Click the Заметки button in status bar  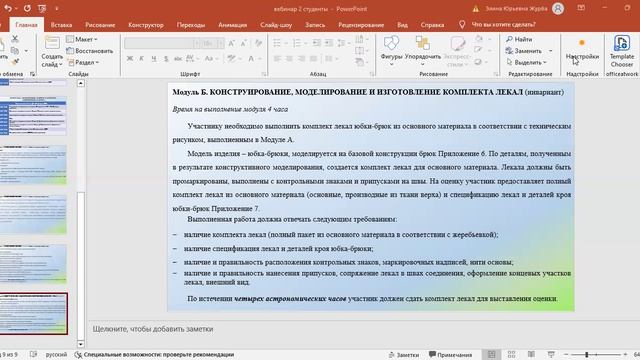click(x=403, y=355)
